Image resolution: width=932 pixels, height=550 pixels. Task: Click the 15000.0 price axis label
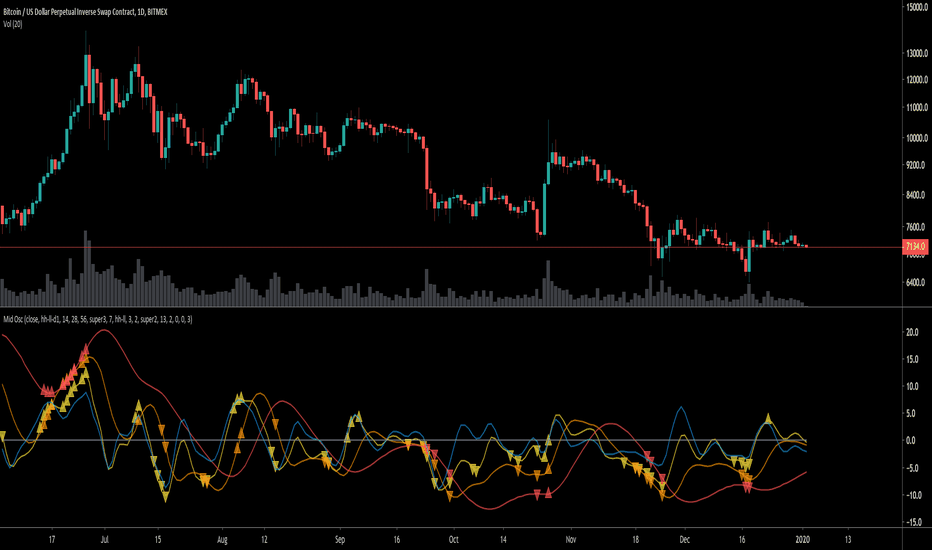tap(917, 7)
